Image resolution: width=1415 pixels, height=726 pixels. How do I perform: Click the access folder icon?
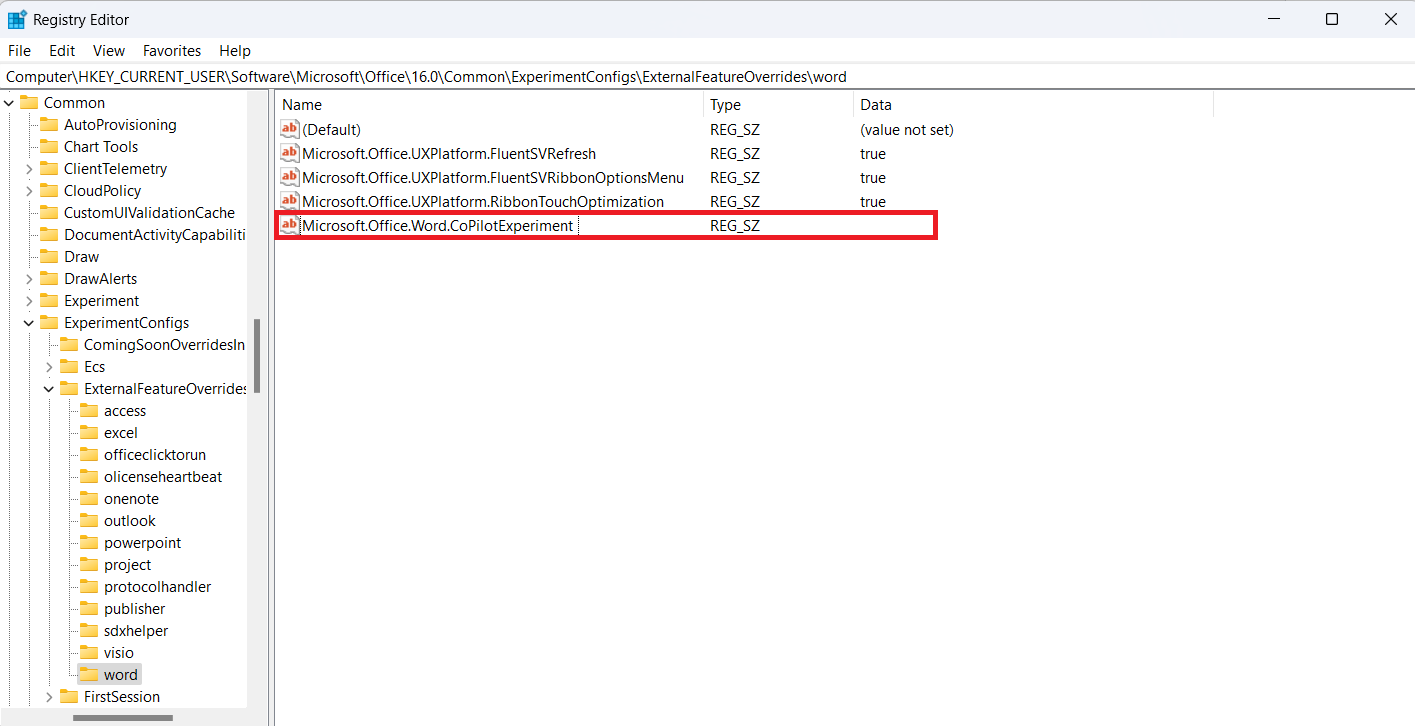[88, 410]
